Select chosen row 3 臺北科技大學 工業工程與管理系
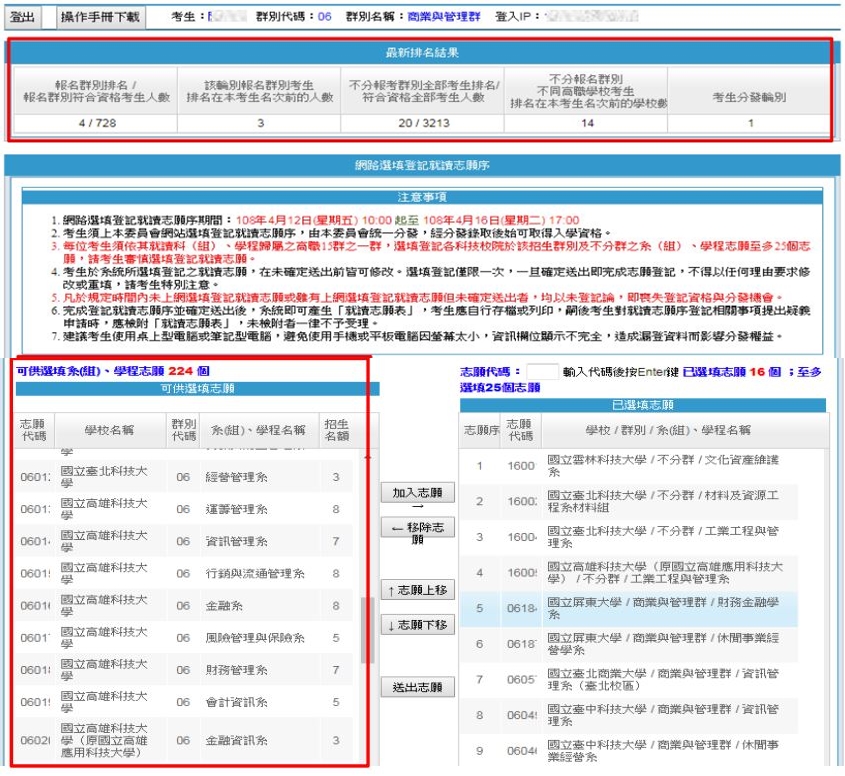The image size is (845, 776). [629, 537]
